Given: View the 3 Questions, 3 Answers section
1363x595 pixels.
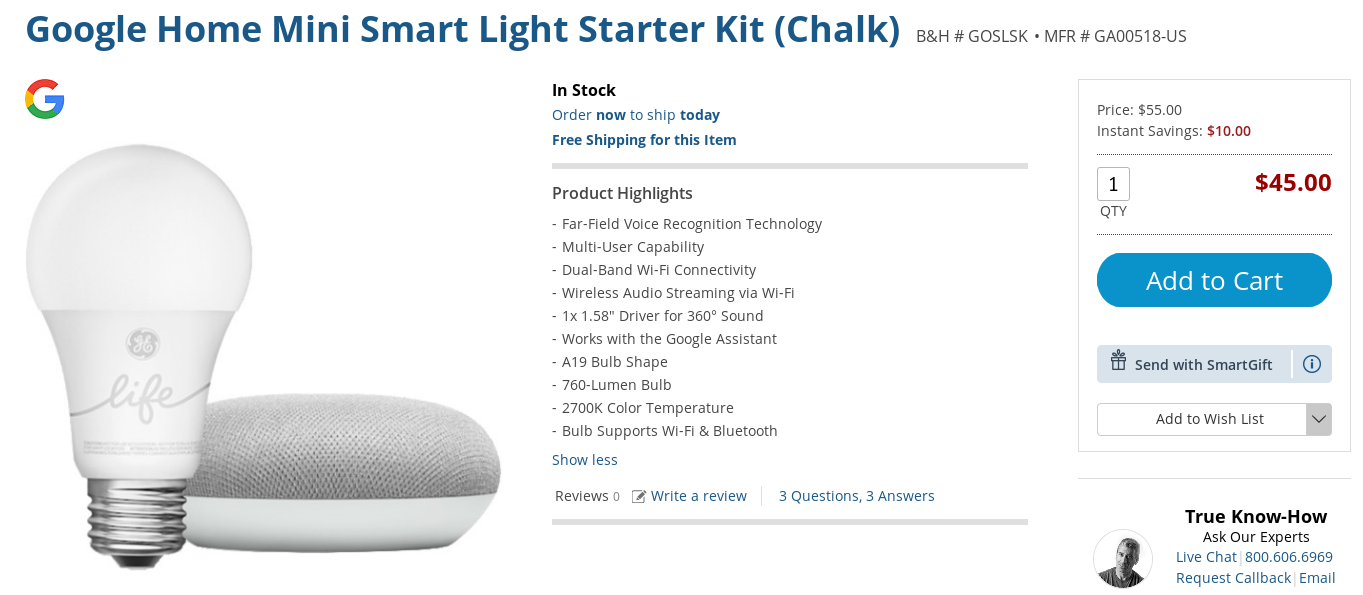Looking at the screenshot, I should (x=856, y=495).
